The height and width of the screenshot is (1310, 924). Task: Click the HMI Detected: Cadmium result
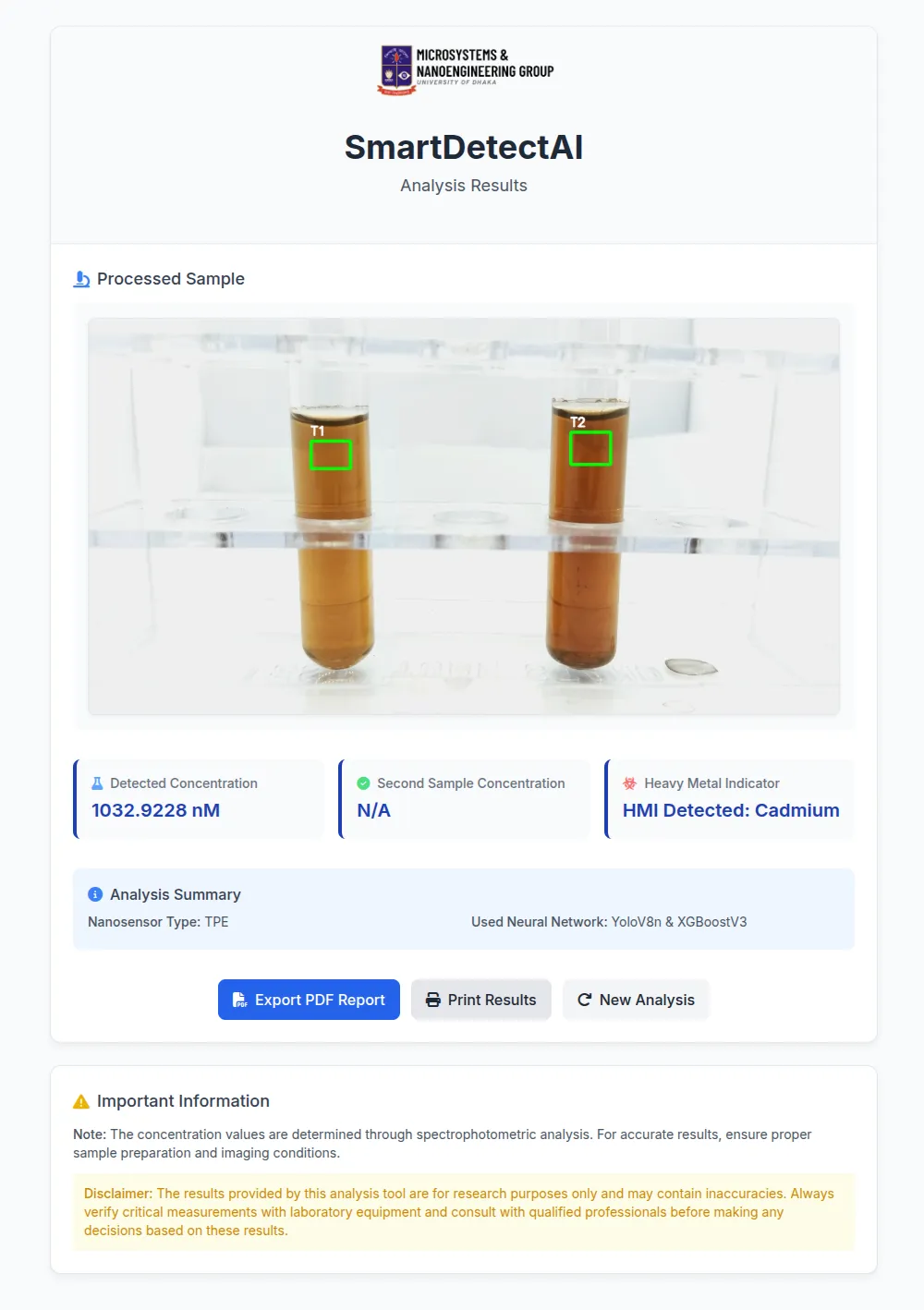tap(731, 810)
